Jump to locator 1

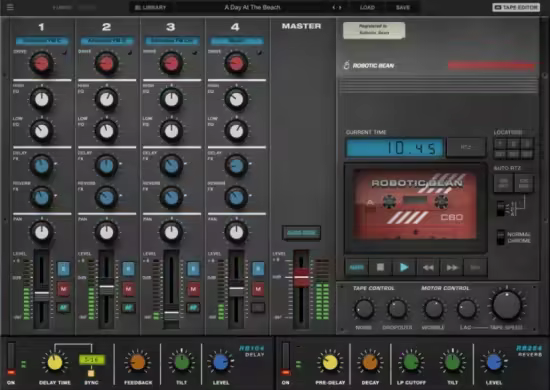[x=501, y=143]
